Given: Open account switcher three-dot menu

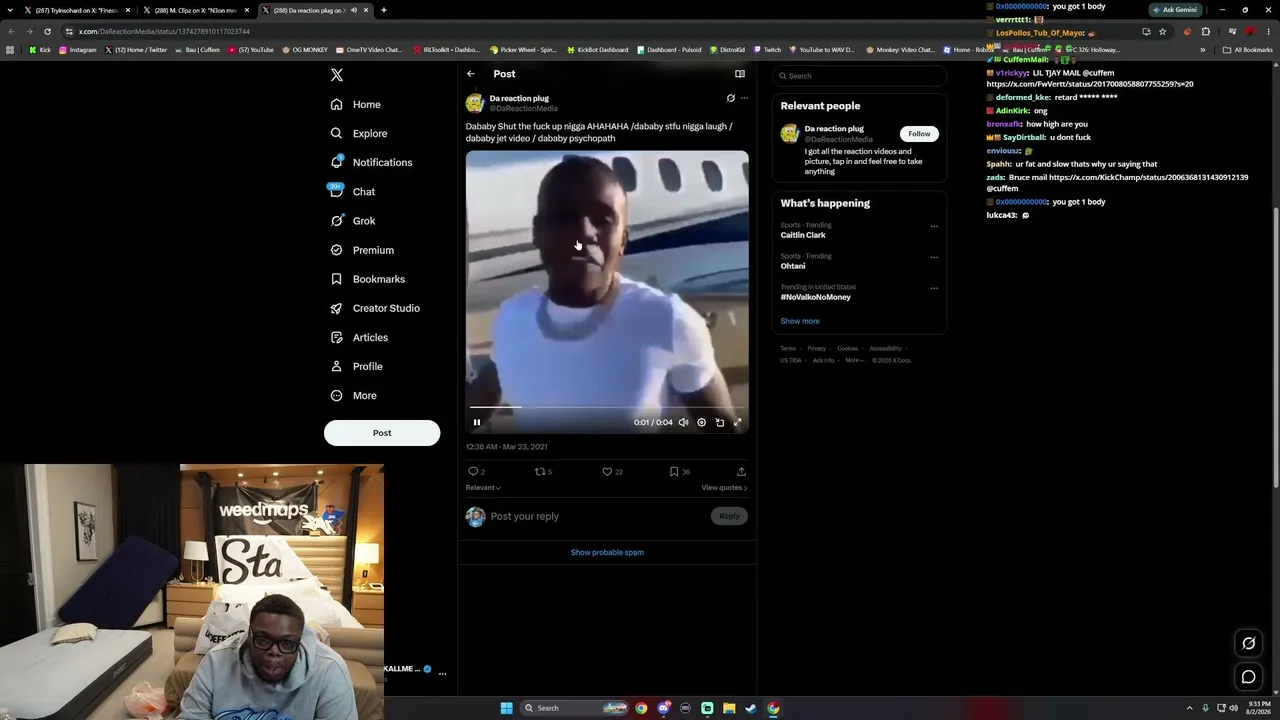Looking at the screenshot, I should click(x=442, y=673).
